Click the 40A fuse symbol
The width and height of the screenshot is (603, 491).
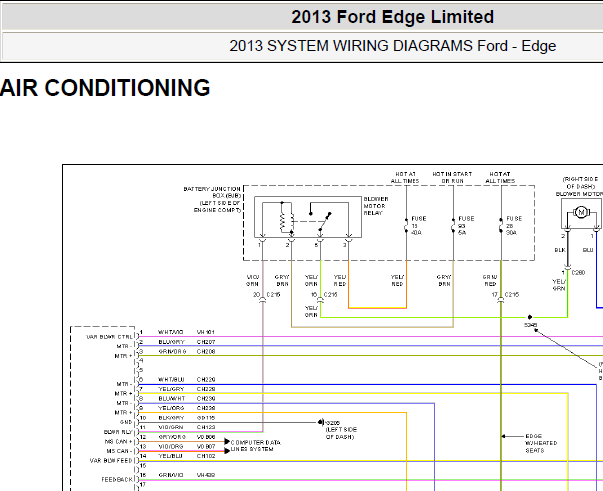[406, 226]
